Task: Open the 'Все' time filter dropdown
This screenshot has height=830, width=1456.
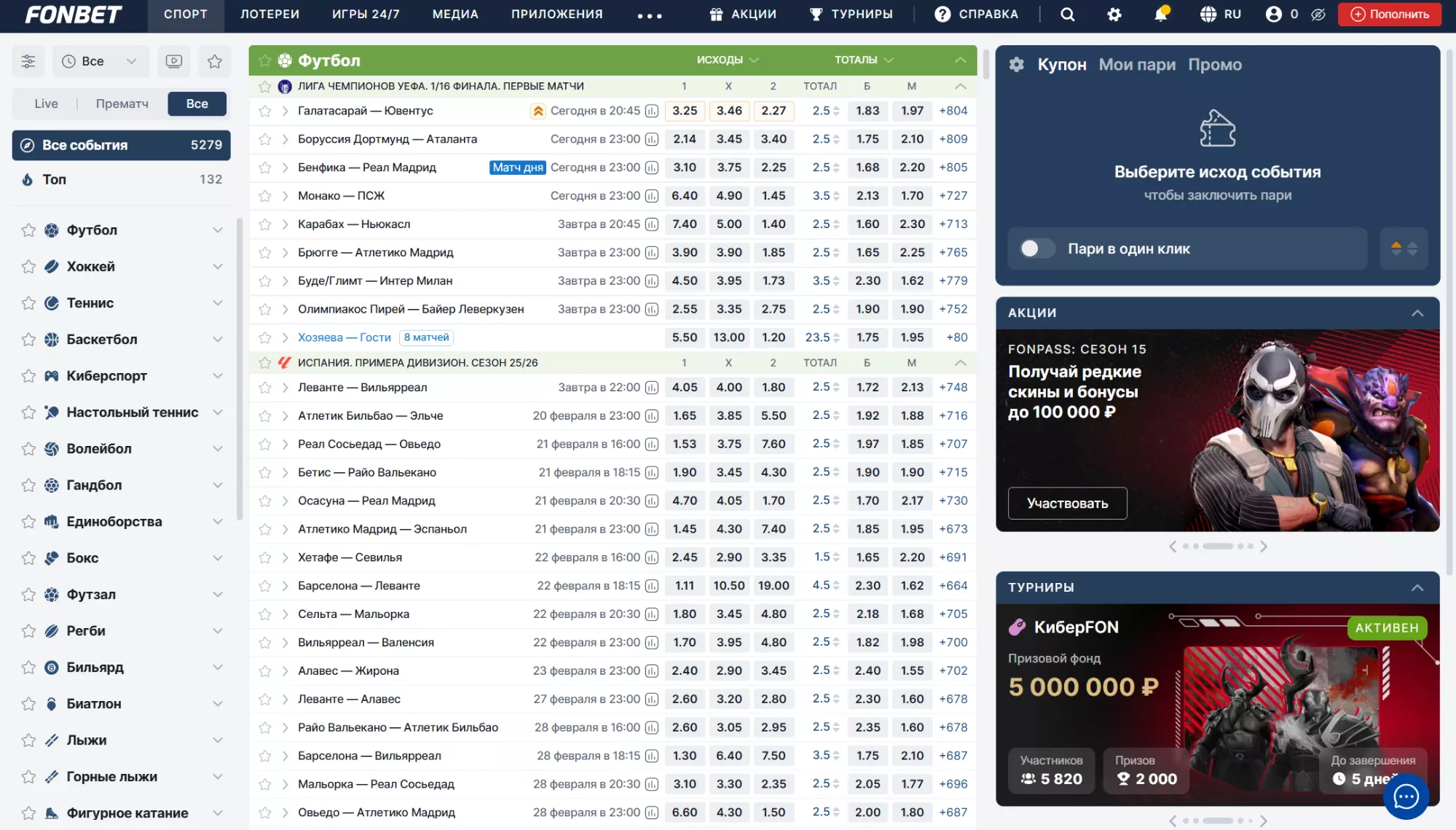Action: point(101,61)
